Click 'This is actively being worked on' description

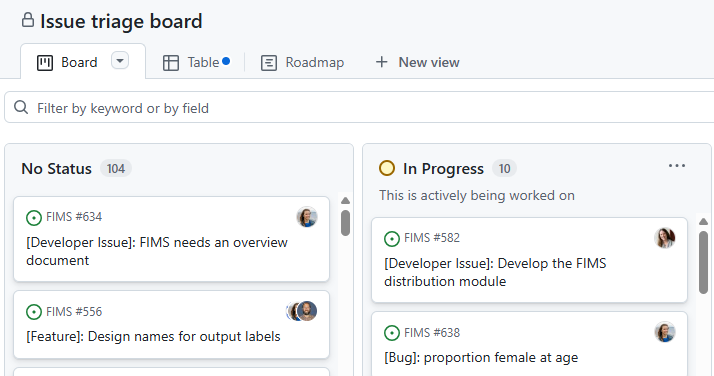(x=477, y=195)
